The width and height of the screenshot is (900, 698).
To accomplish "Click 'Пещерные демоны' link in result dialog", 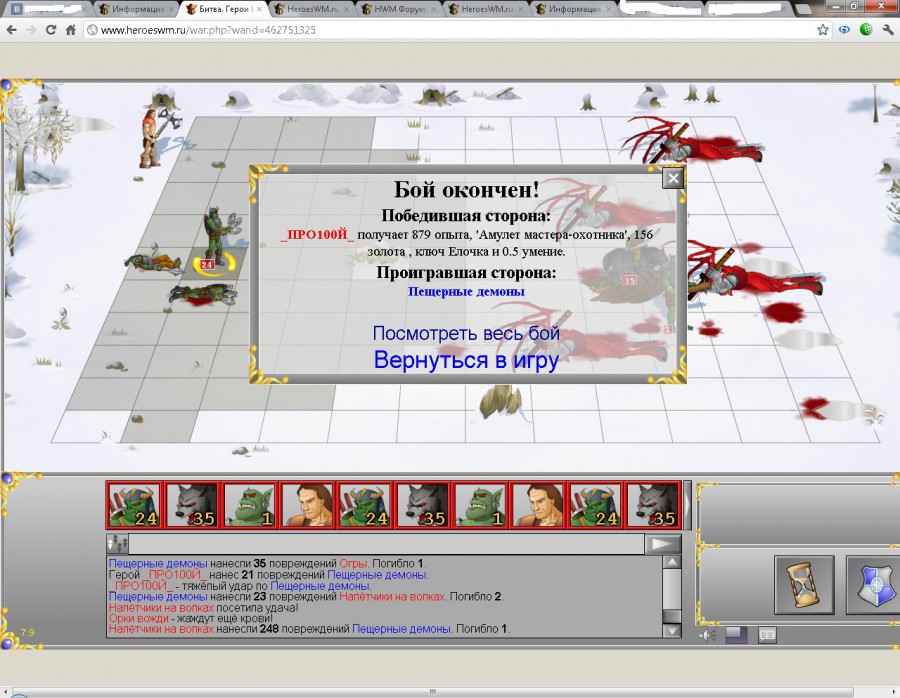I will coord(466,292).
